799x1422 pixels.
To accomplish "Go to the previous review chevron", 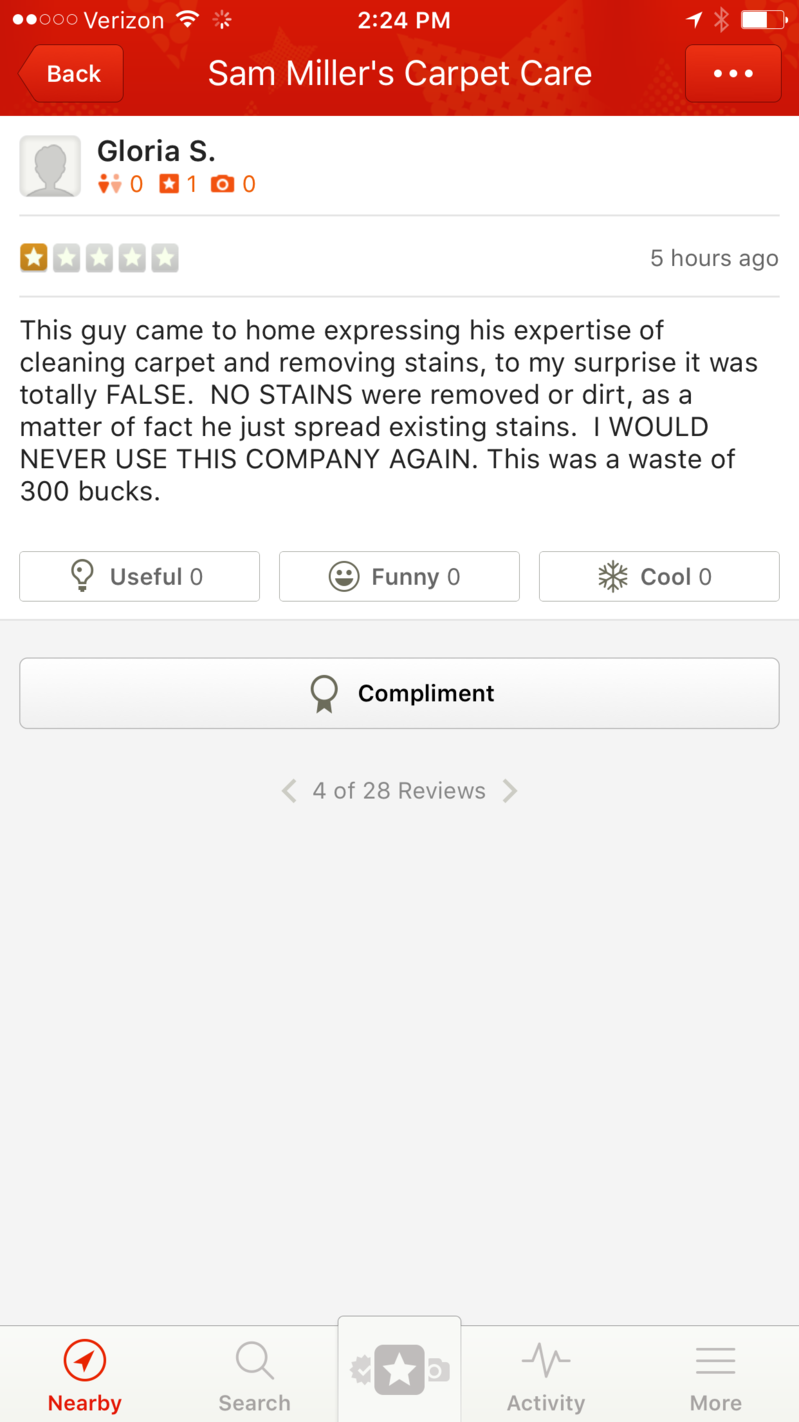I will [x=289, y=791].
